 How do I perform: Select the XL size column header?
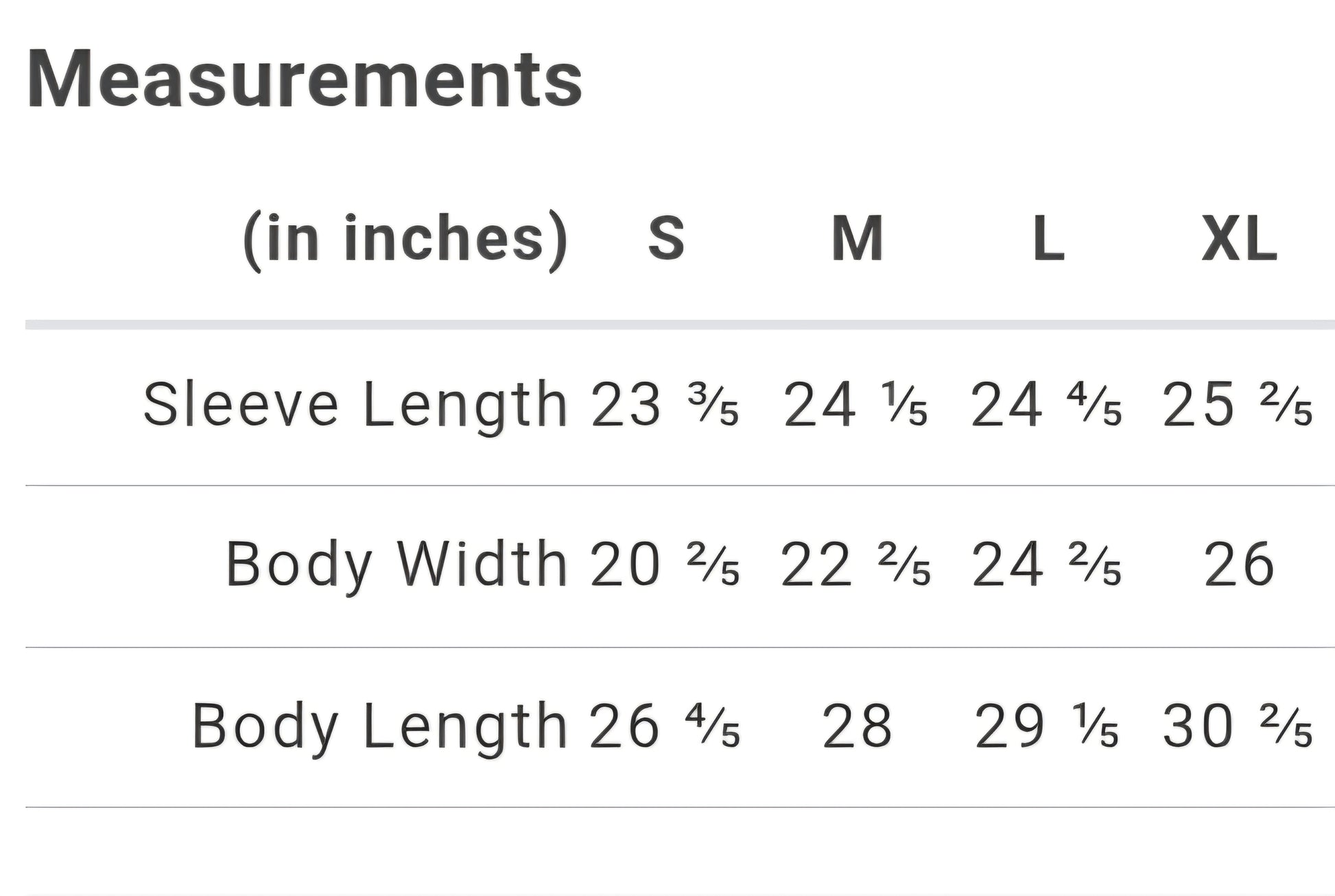coord(1239,240)
